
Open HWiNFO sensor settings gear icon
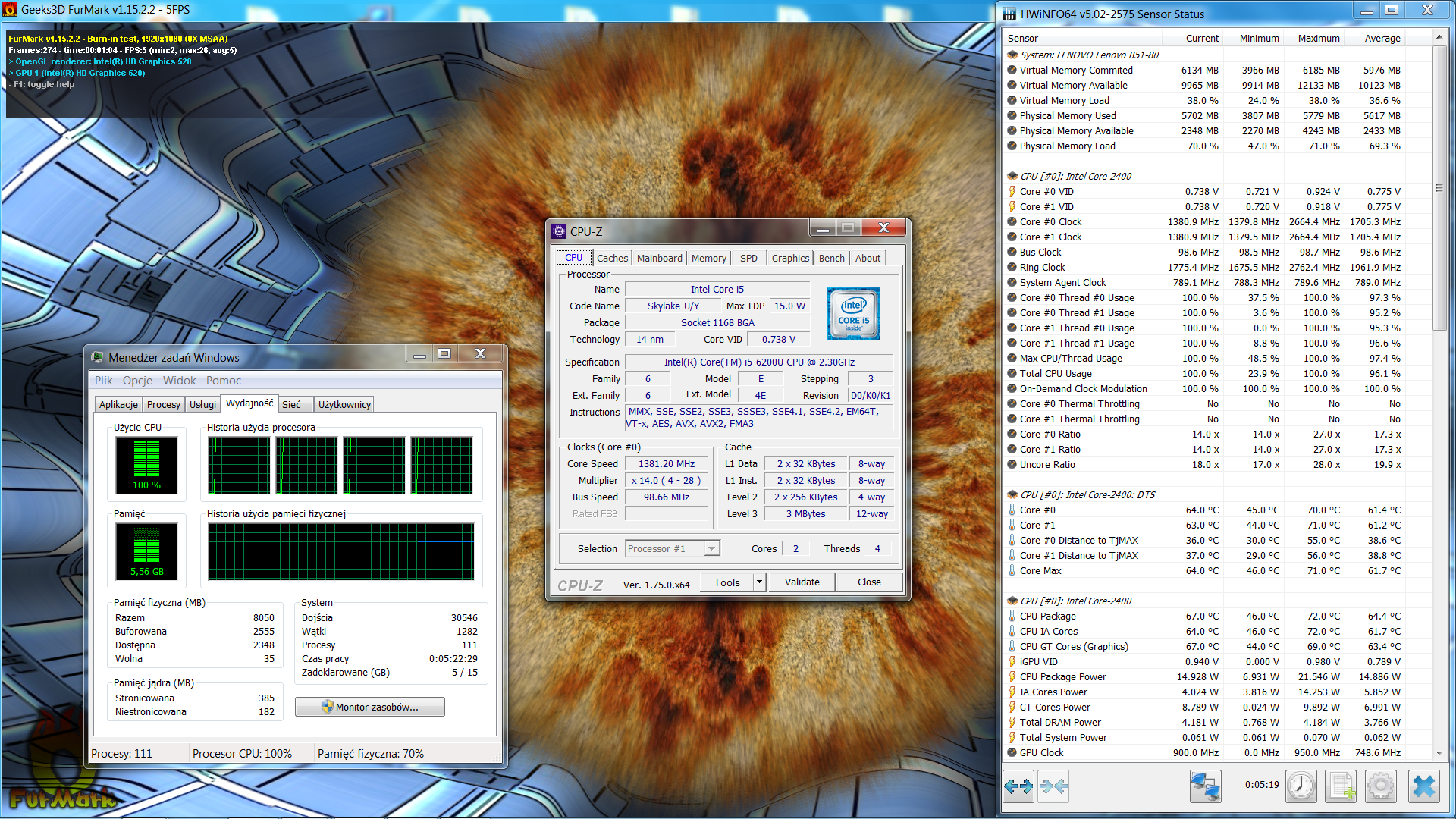tap(1380, 786)
